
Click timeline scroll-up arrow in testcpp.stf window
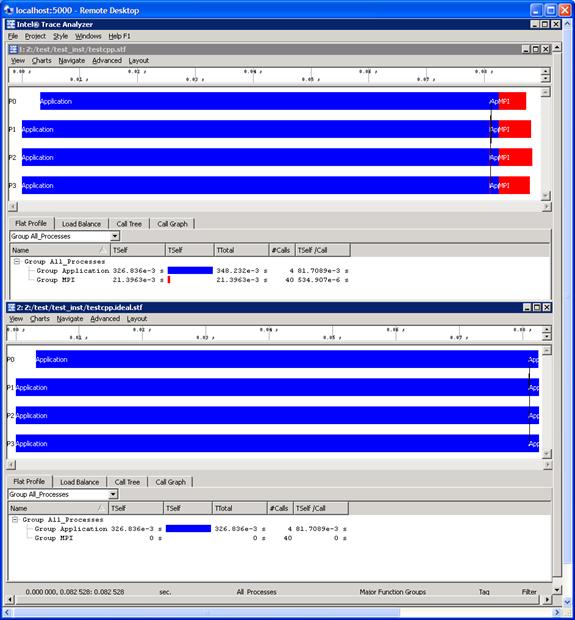546,92
